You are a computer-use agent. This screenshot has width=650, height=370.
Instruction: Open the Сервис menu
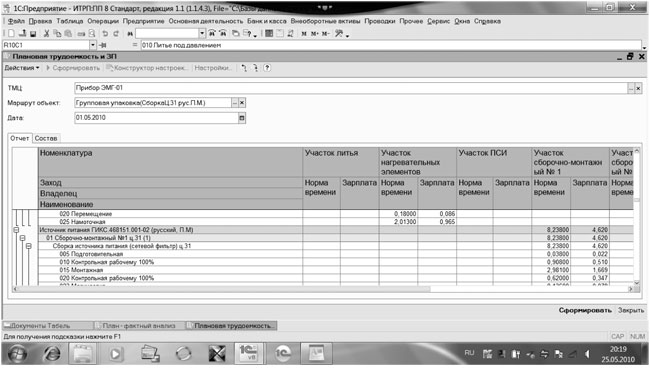[439, 21]
